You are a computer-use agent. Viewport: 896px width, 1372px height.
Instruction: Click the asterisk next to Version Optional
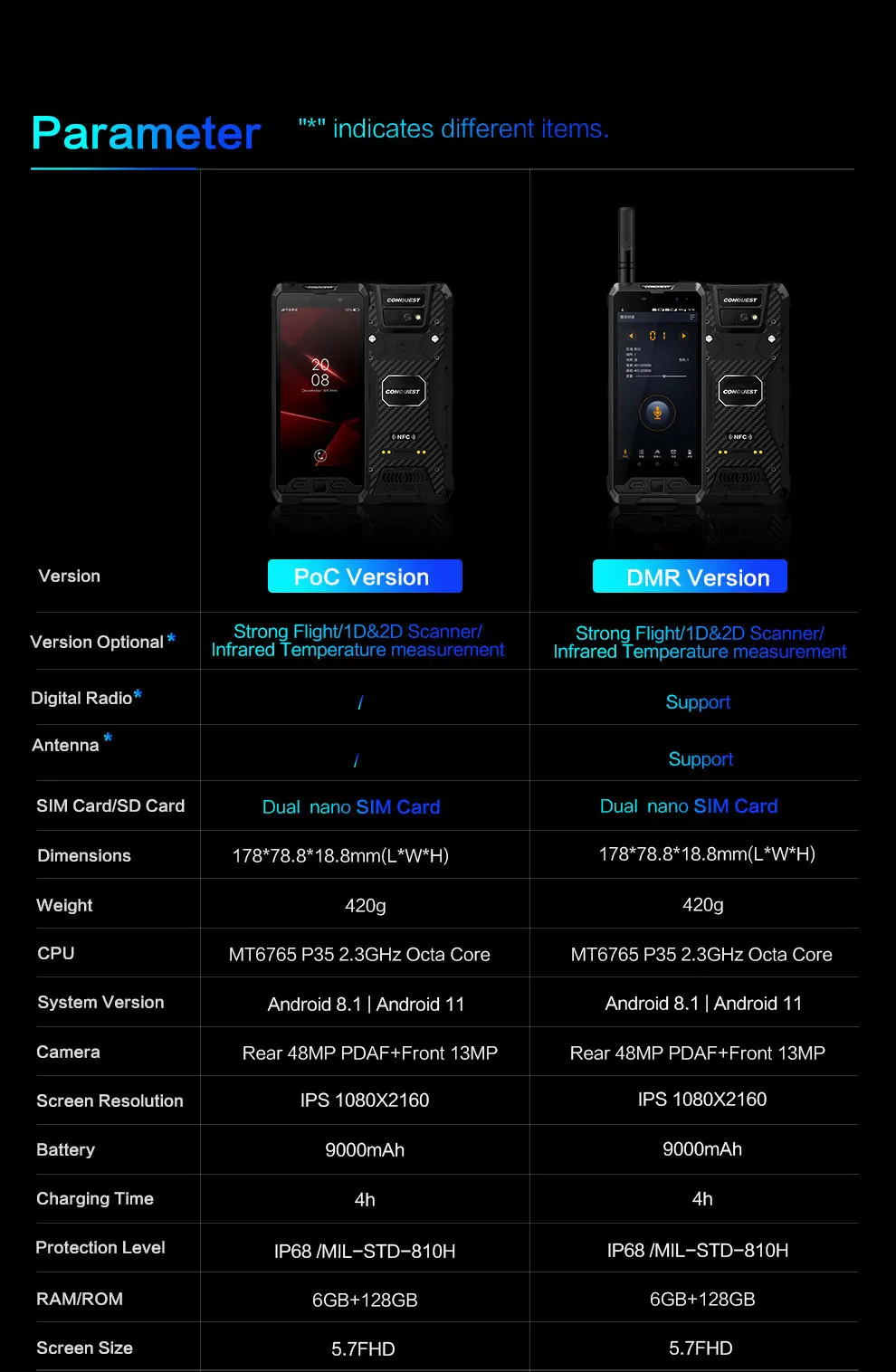pos(171,639)
